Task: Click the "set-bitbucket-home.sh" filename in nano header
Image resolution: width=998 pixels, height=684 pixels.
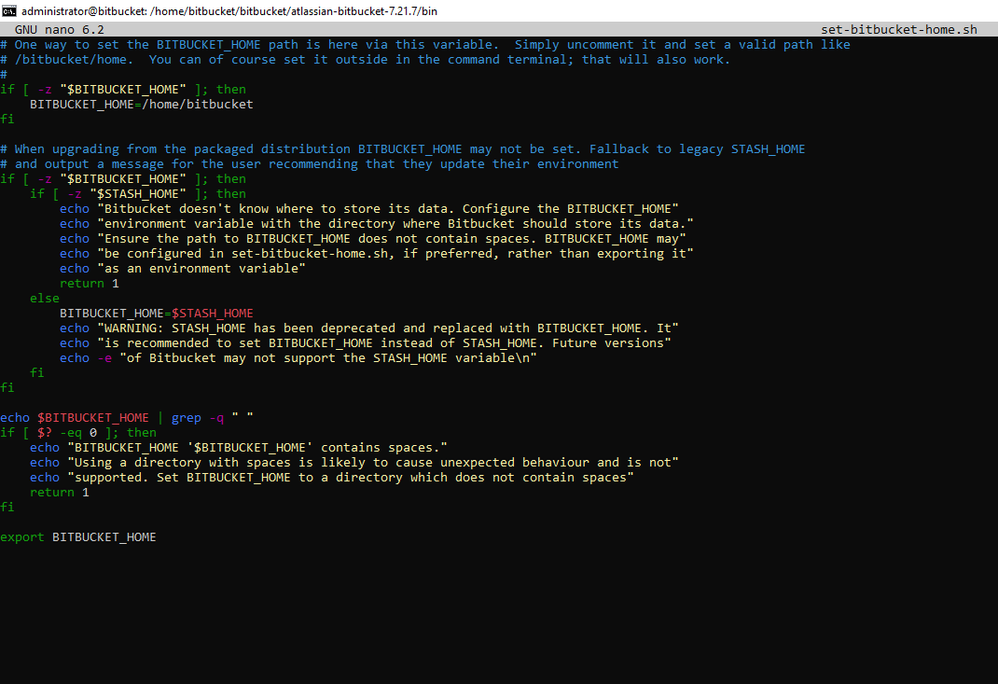Action: [x=899, y=29]
